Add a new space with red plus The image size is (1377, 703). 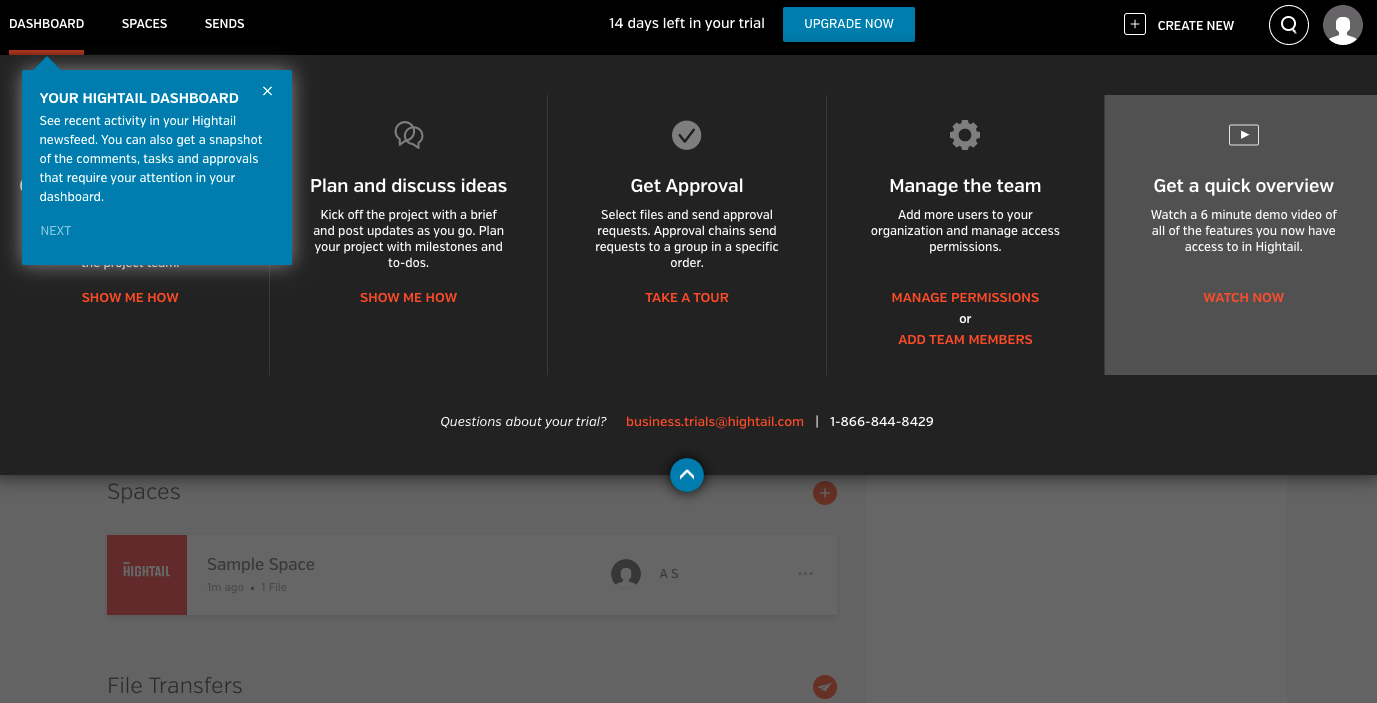point(824,493)
